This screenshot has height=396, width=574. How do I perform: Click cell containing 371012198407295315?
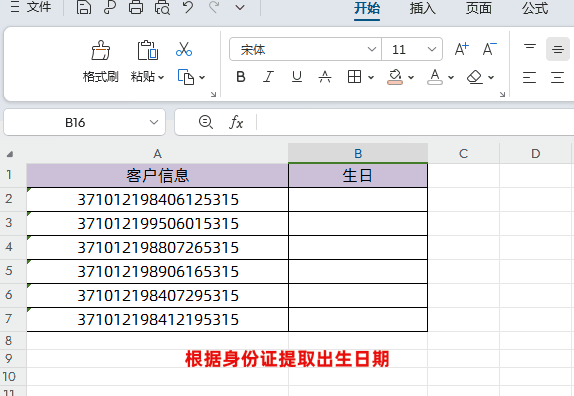click(157, 295)
